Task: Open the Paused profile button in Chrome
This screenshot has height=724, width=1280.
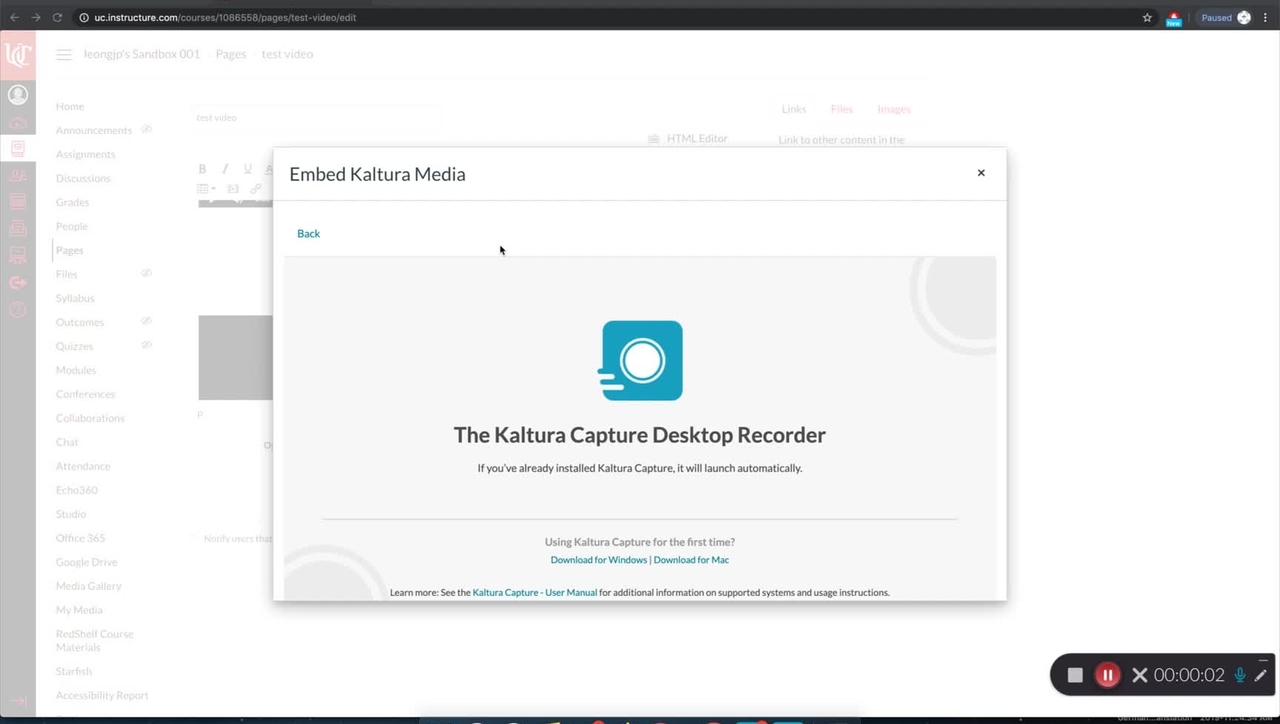Action: (x=1225, y=17)
